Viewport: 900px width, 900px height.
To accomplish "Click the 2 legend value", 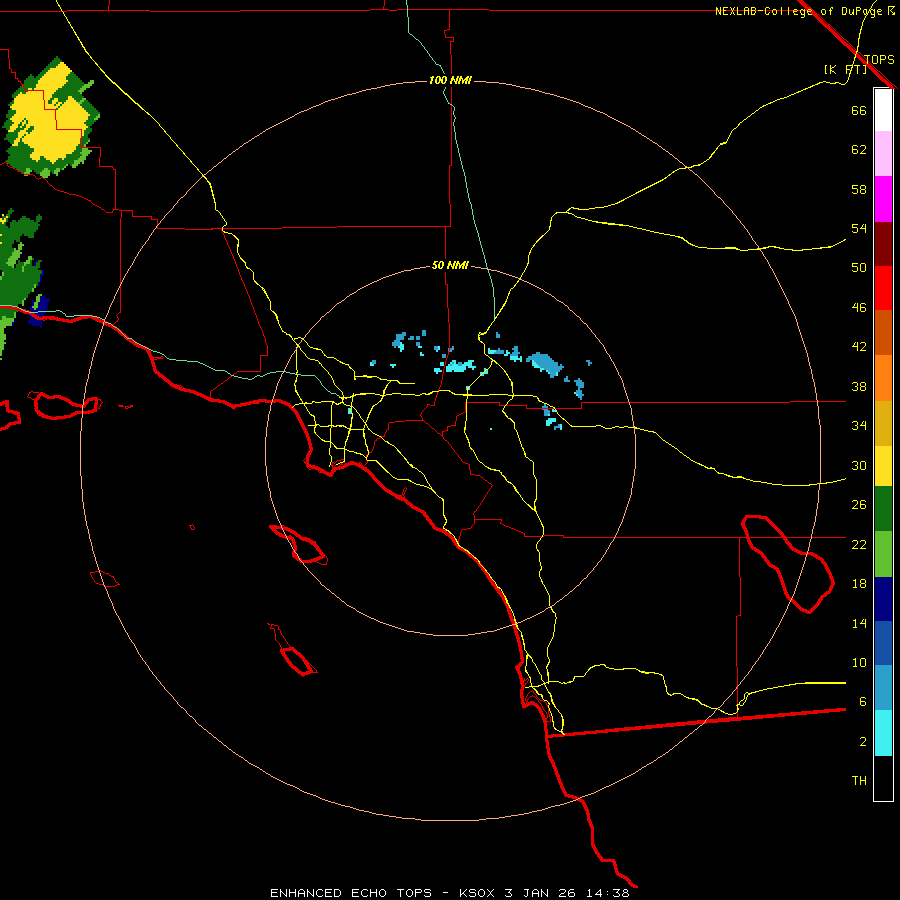I will coord(863,742).
